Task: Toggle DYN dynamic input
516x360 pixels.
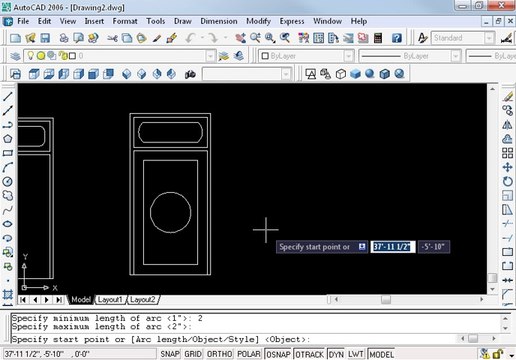Action: pos(336,354)
